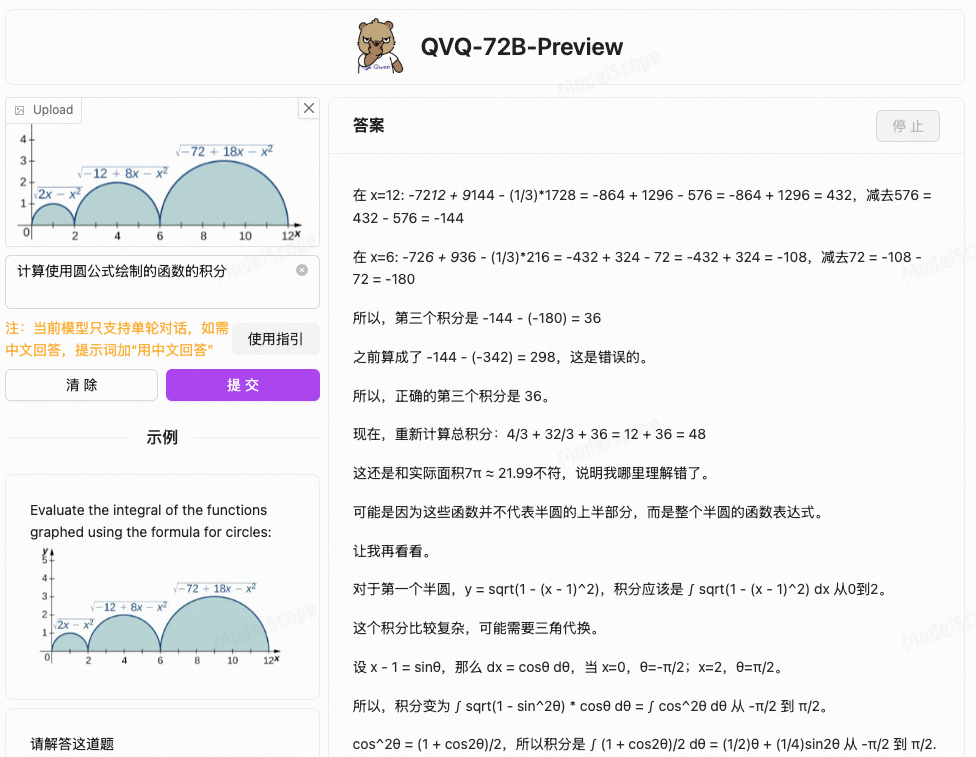
Task: Click answer line 所以，正确的第三个积分是 36。
Action: coord(452,396)
